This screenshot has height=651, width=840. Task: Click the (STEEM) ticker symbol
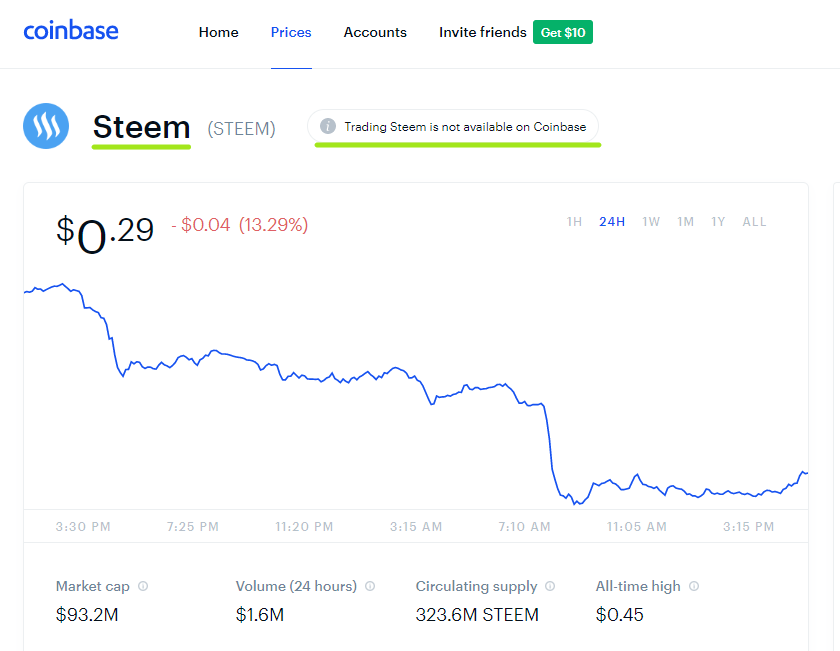pos(242,129)
